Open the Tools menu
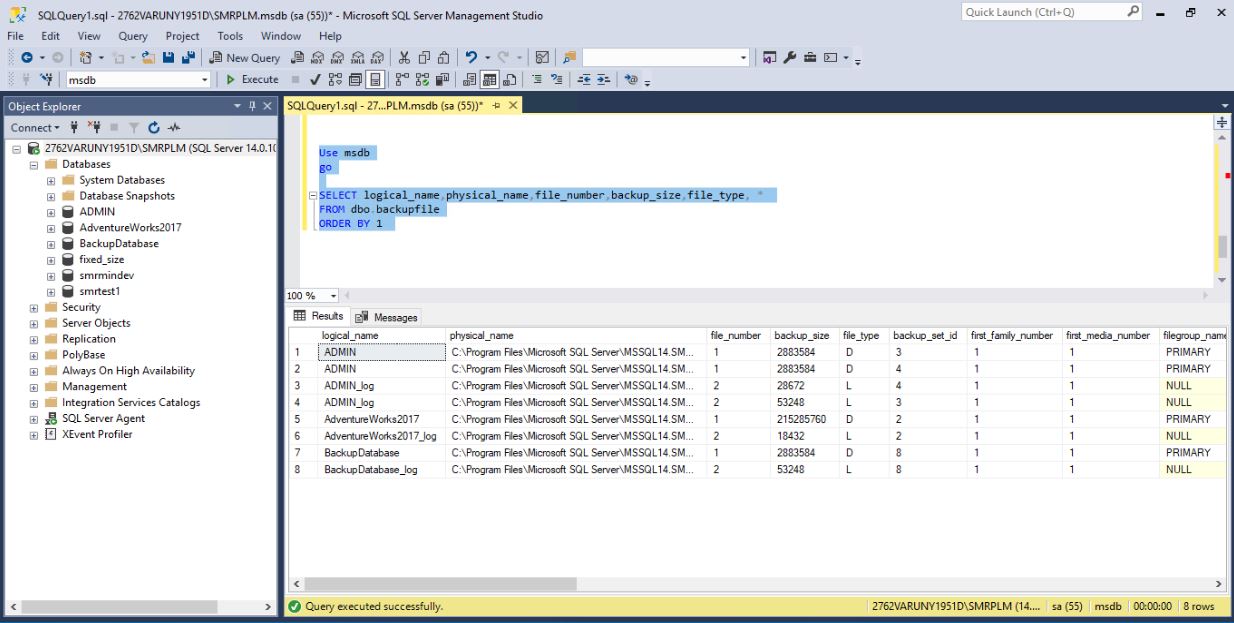 pyautogui.click(x=230, y=36)
